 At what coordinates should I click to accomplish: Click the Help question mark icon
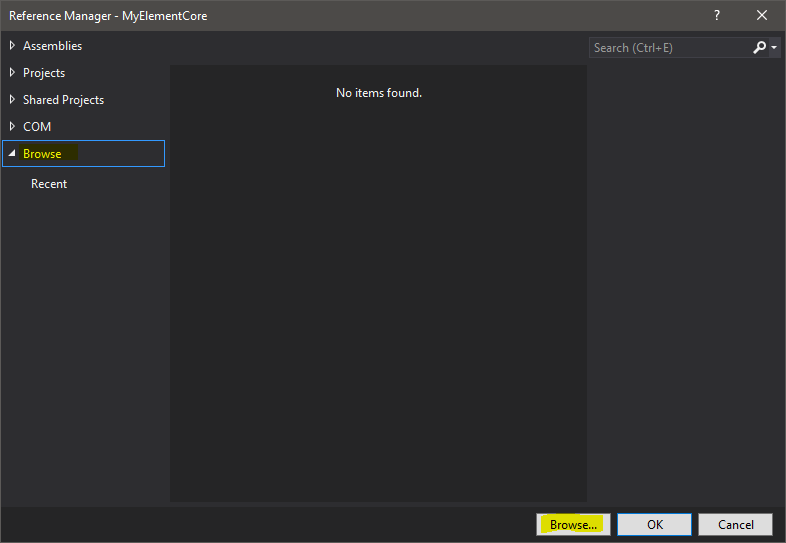(716, 15)
